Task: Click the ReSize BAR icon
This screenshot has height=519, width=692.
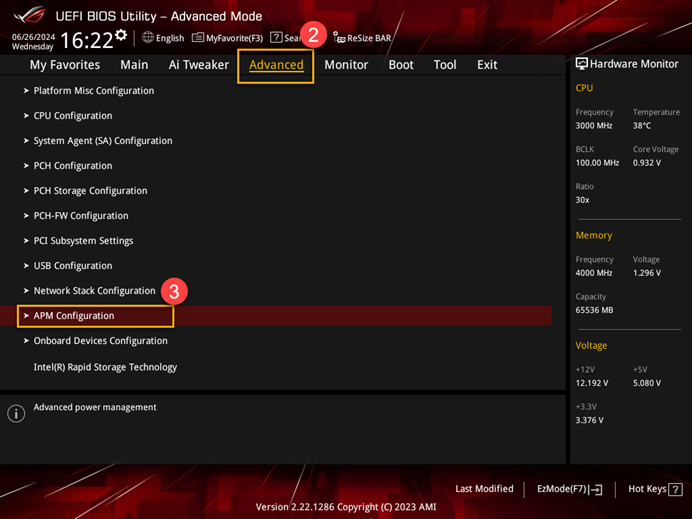Action: tap(339, 38)
